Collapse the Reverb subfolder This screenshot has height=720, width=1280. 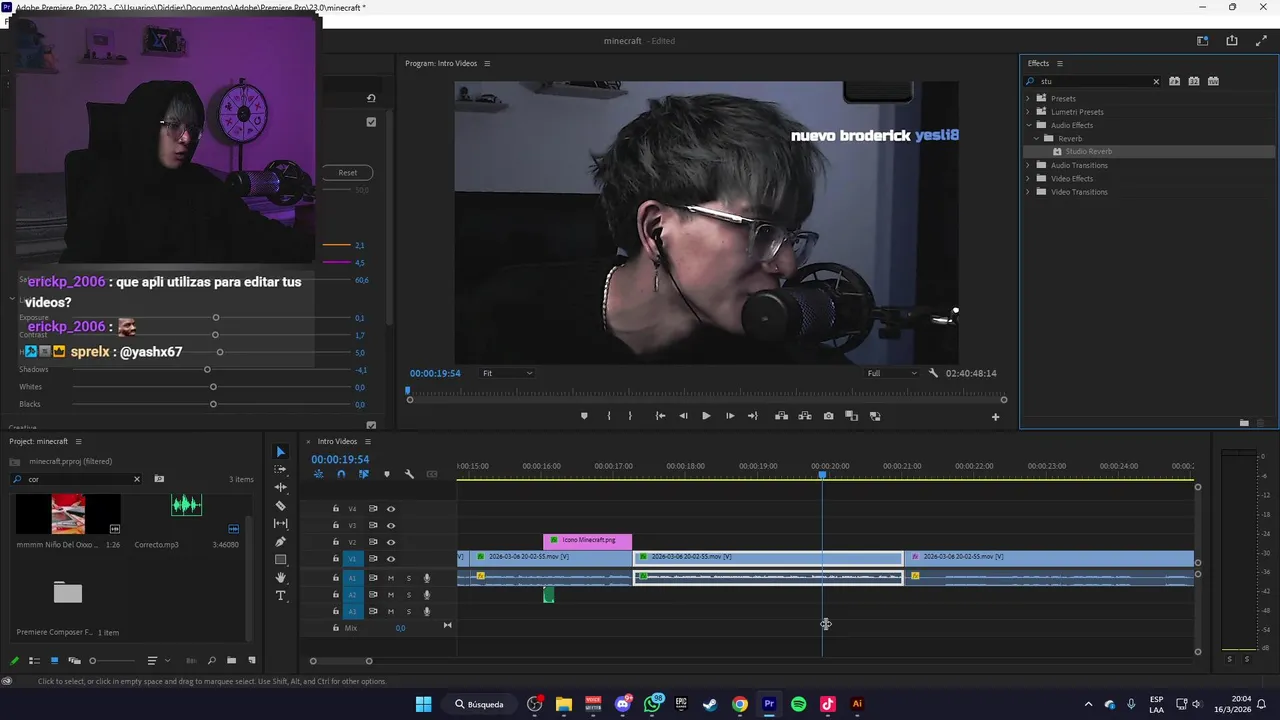1037,139
